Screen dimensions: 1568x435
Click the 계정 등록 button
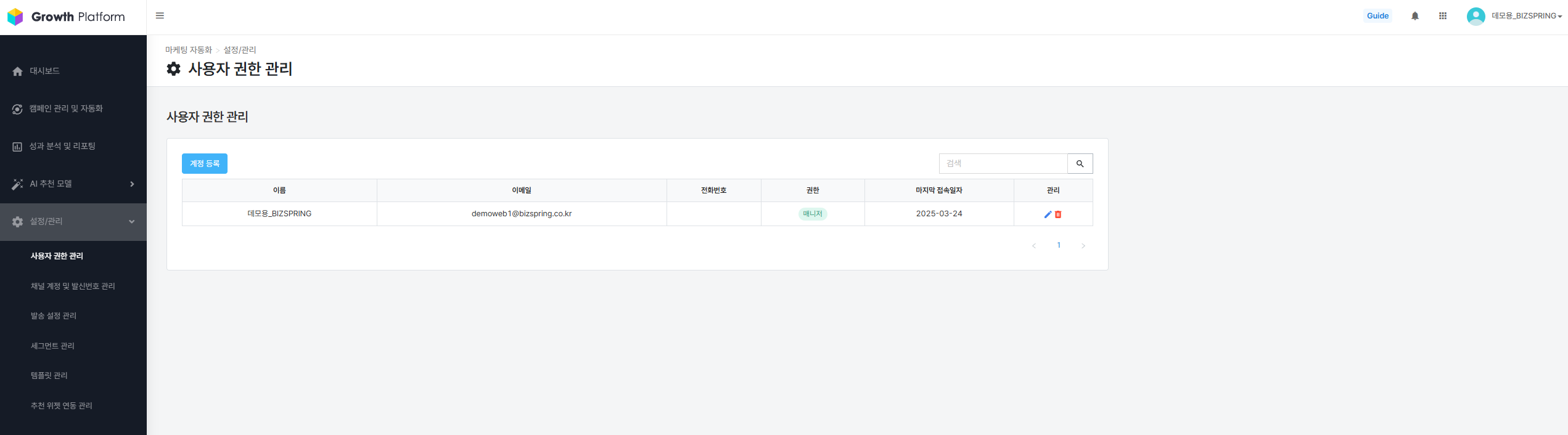point(205,164)
